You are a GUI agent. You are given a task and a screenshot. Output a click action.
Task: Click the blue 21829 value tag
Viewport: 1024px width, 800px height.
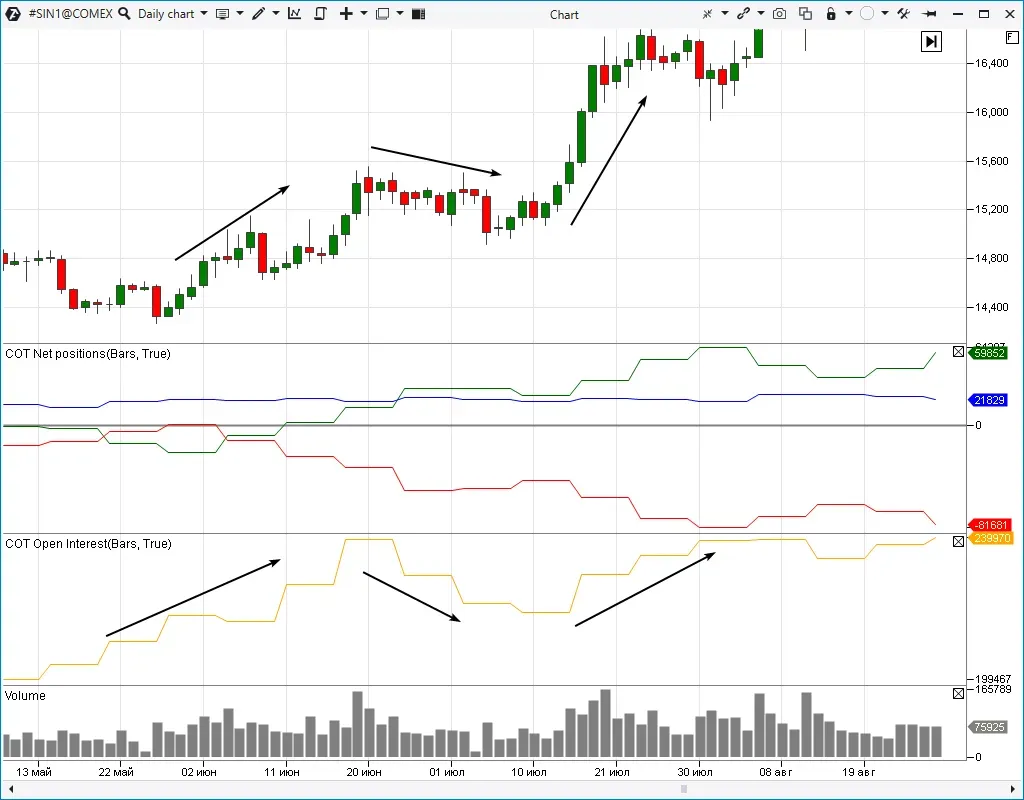point(989,400)
